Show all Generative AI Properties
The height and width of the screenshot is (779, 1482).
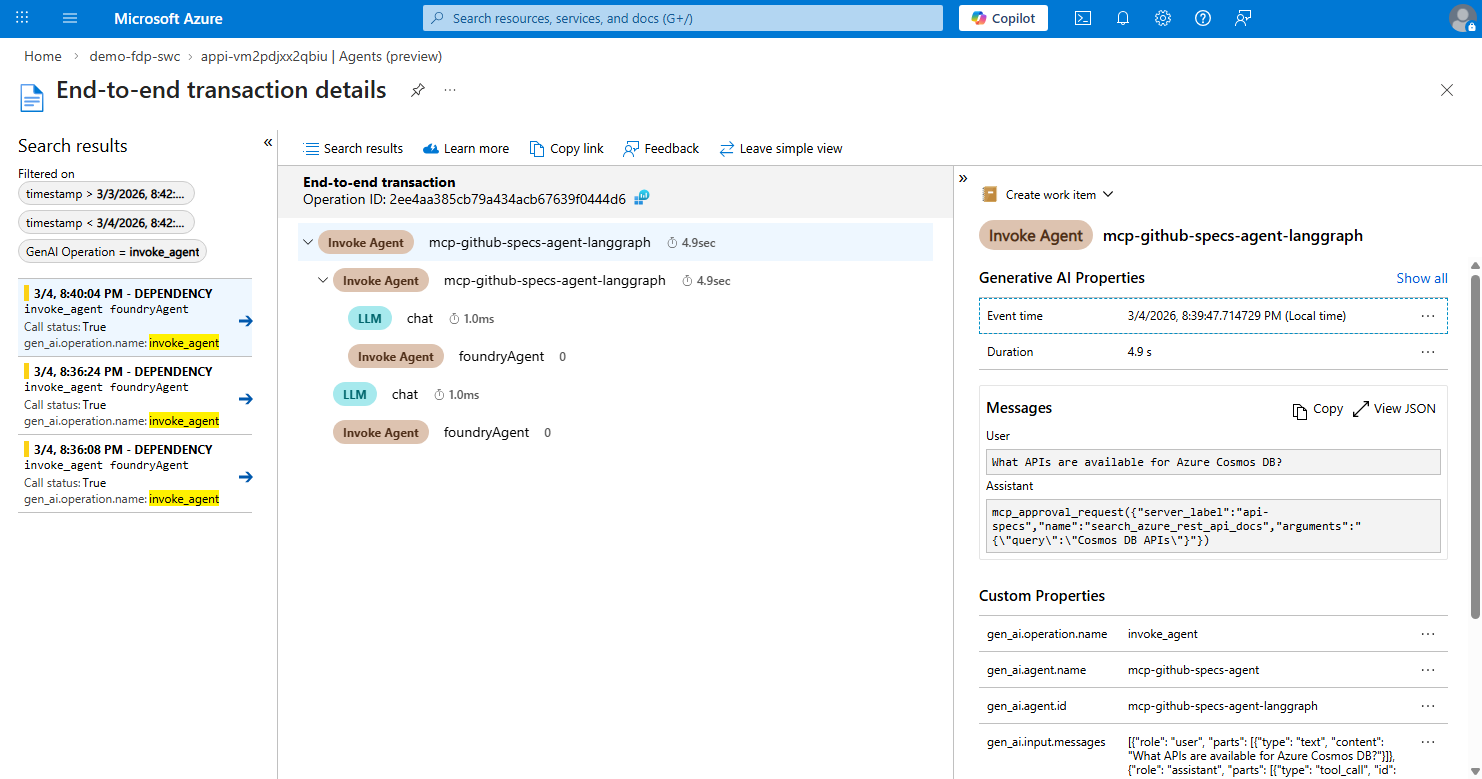(1422, 278)
